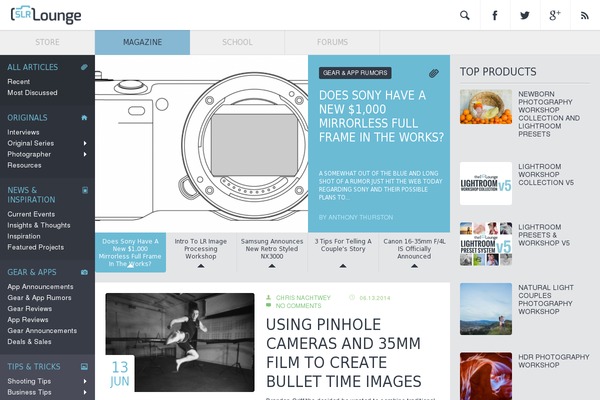
Task: Open Most Discussed articles link
Action: tap(32, 93)
